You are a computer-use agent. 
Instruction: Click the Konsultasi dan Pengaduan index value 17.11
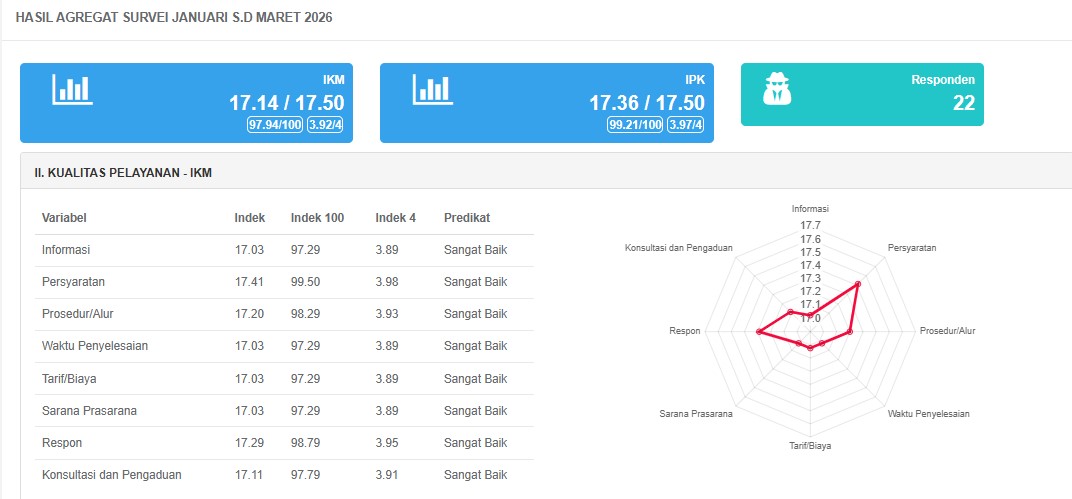click(250, 474)
